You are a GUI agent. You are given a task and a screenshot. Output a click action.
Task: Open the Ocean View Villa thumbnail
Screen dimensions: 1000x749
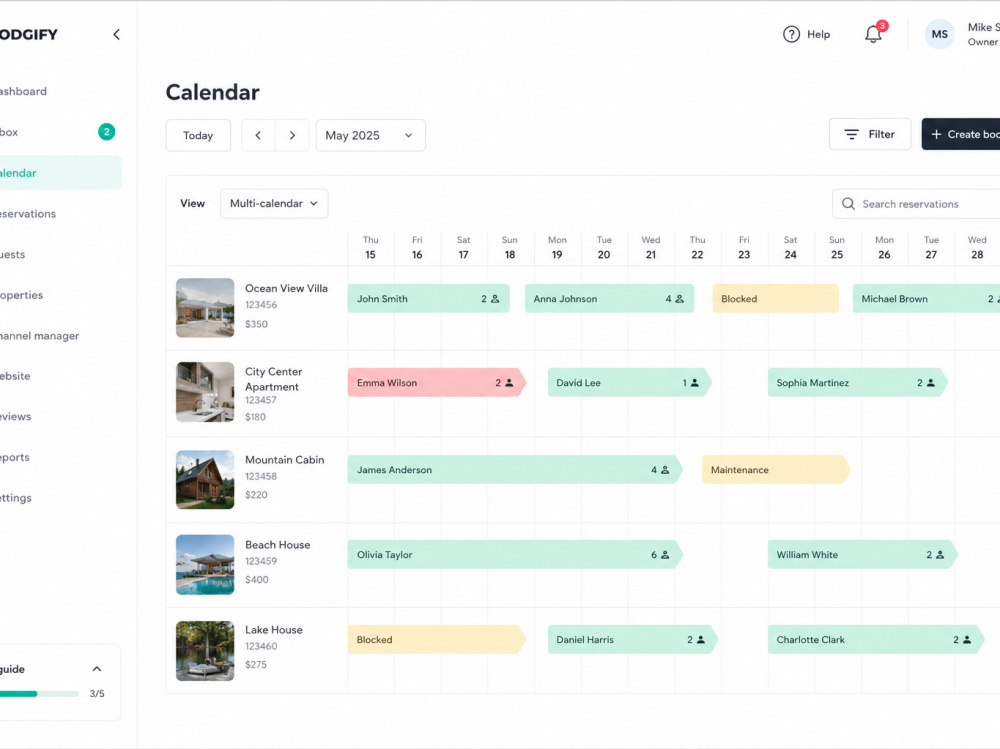tap(205, 308)
